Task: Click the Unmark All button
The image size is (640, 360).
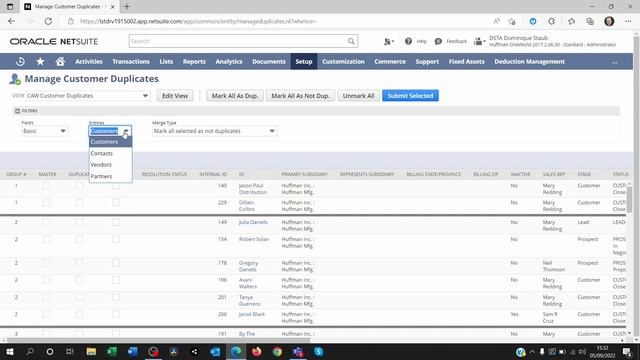Action: click(358, 96)
